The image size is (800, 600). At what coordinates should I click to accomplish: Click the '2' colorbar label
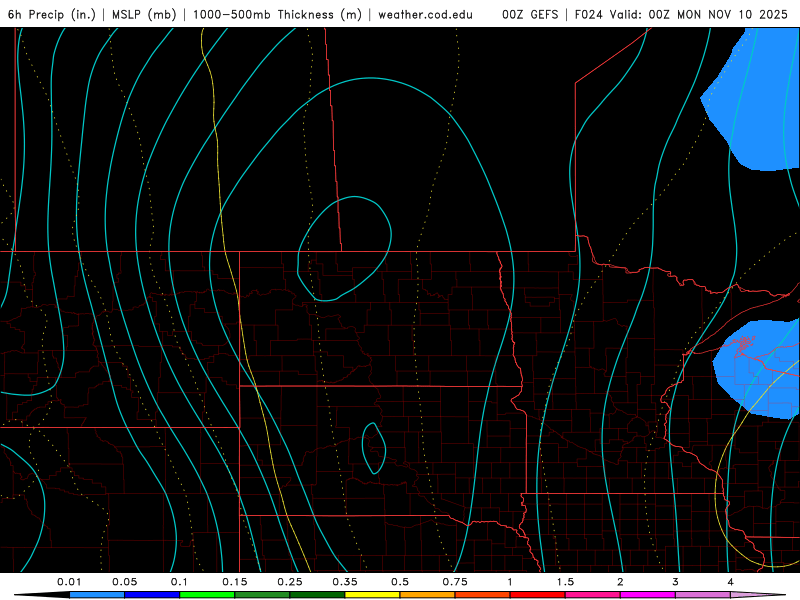coord(620,582)
